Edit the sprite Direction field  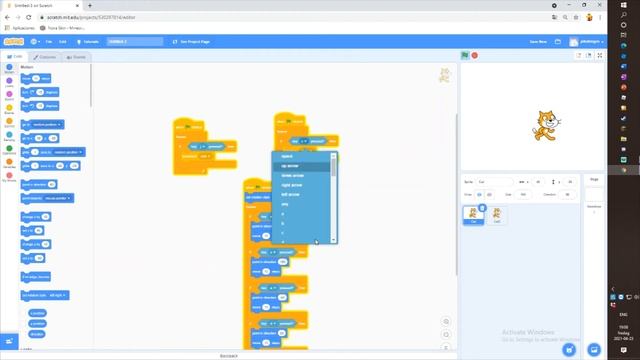pos(567,195)
